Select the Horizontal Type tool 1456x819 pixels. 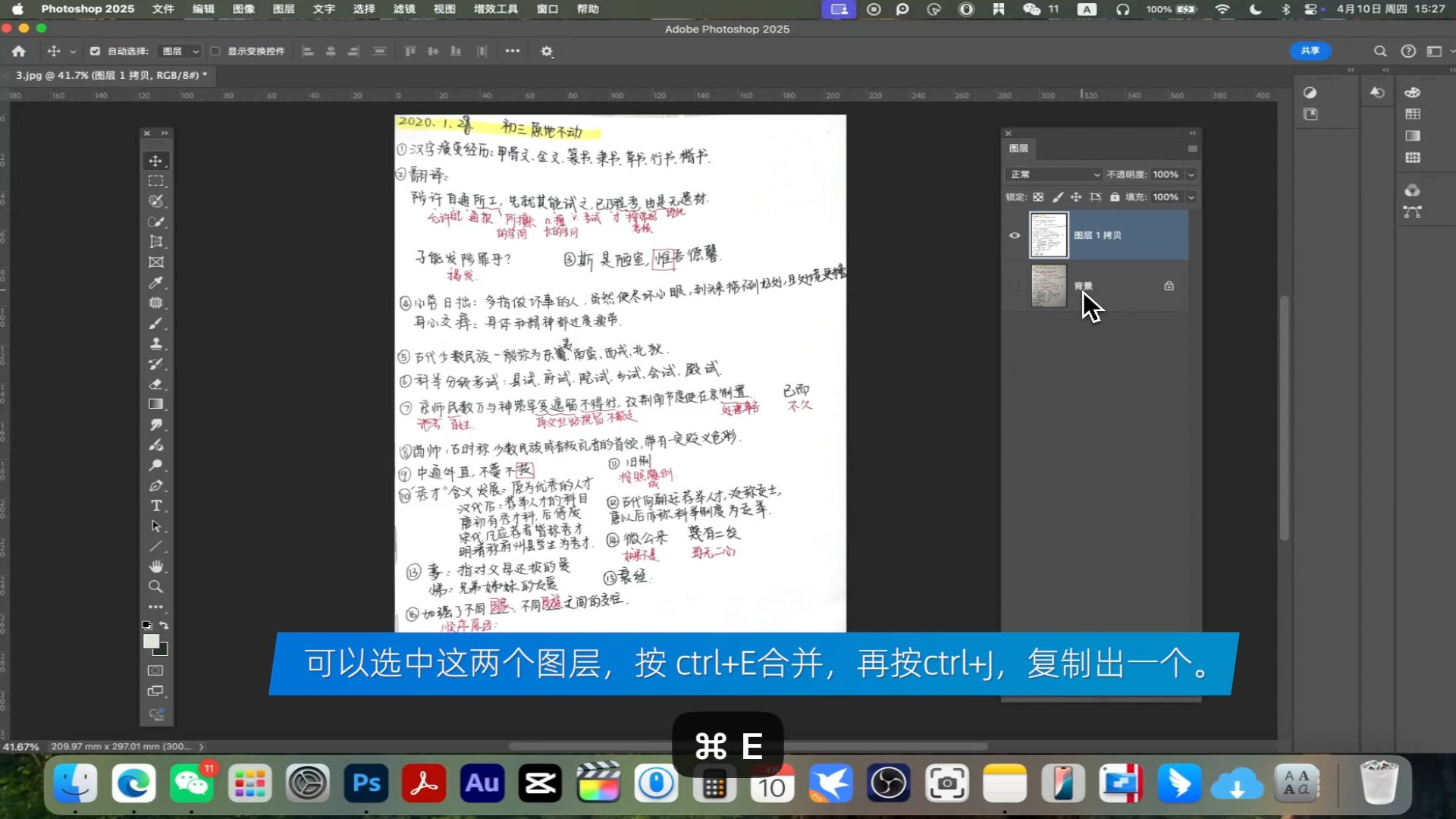point(155,506)
